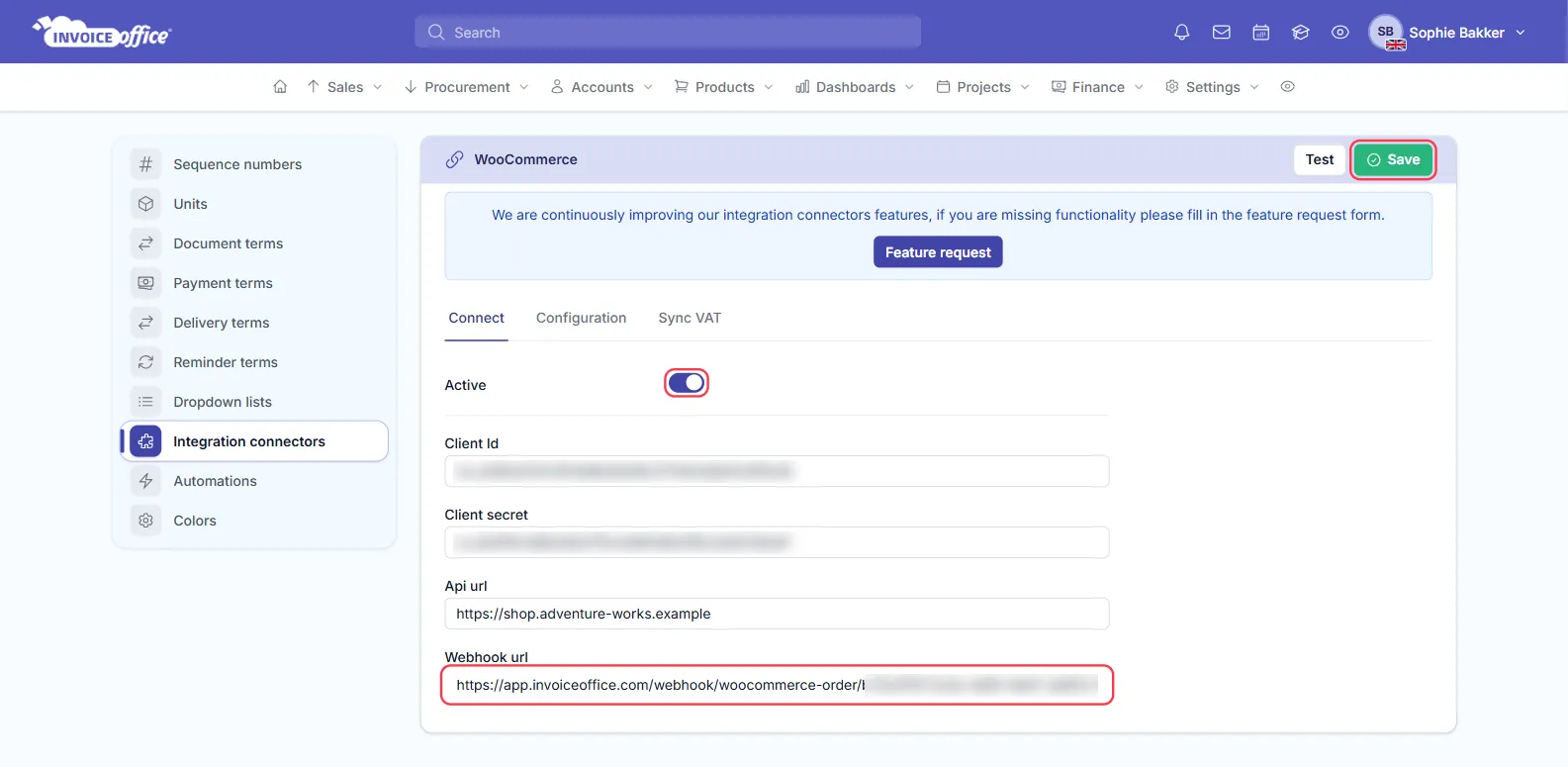Click the Feature request button

(x=938, y=252)
